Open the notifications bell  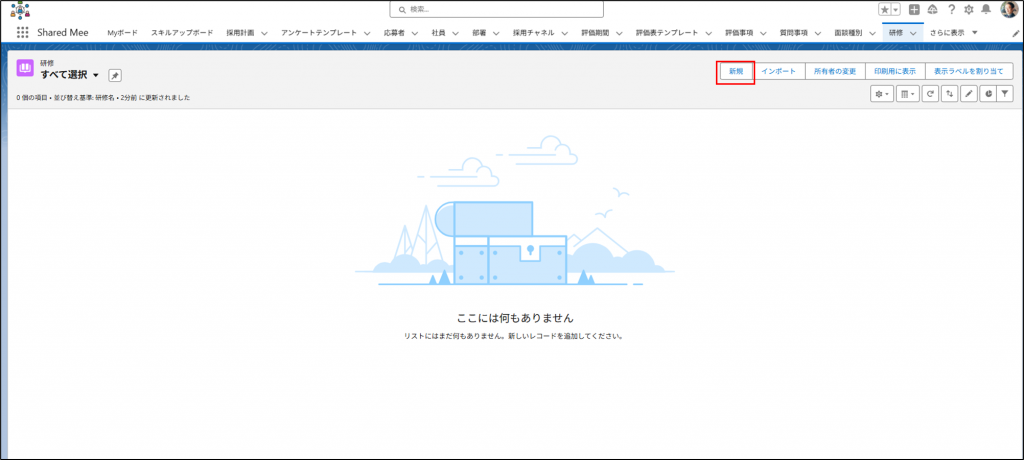pos(986,9)
